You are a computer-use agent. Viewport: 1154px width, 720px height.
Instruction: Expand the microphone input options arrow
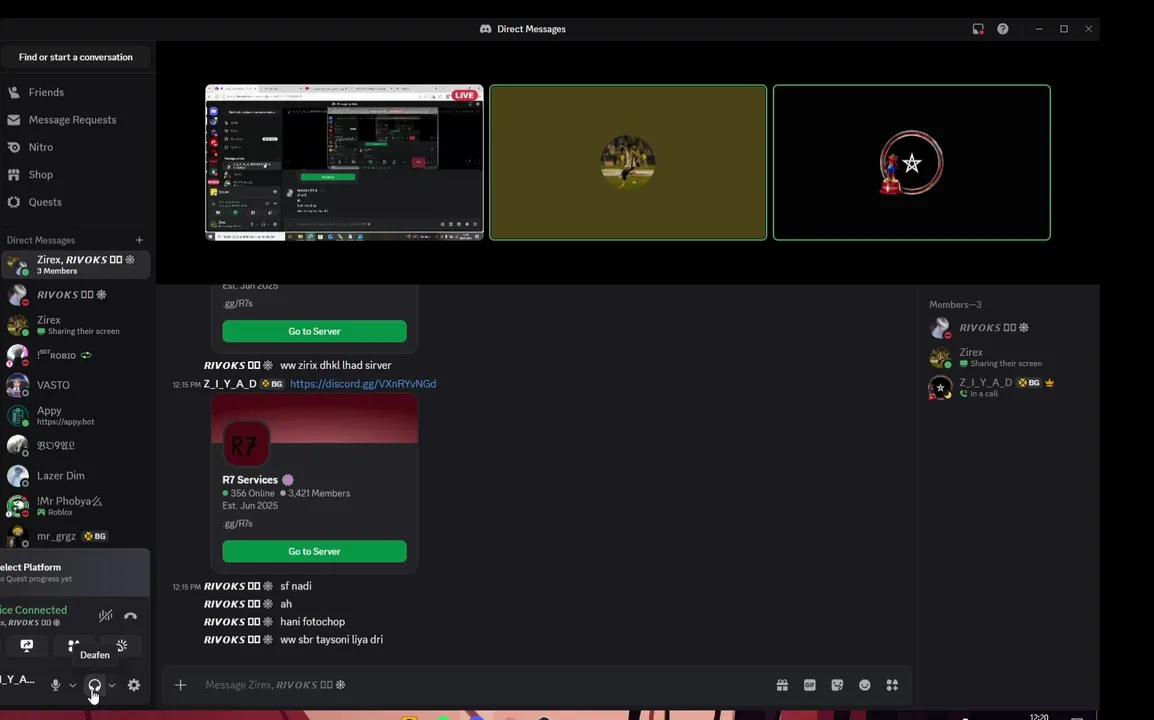coord(72,685)
